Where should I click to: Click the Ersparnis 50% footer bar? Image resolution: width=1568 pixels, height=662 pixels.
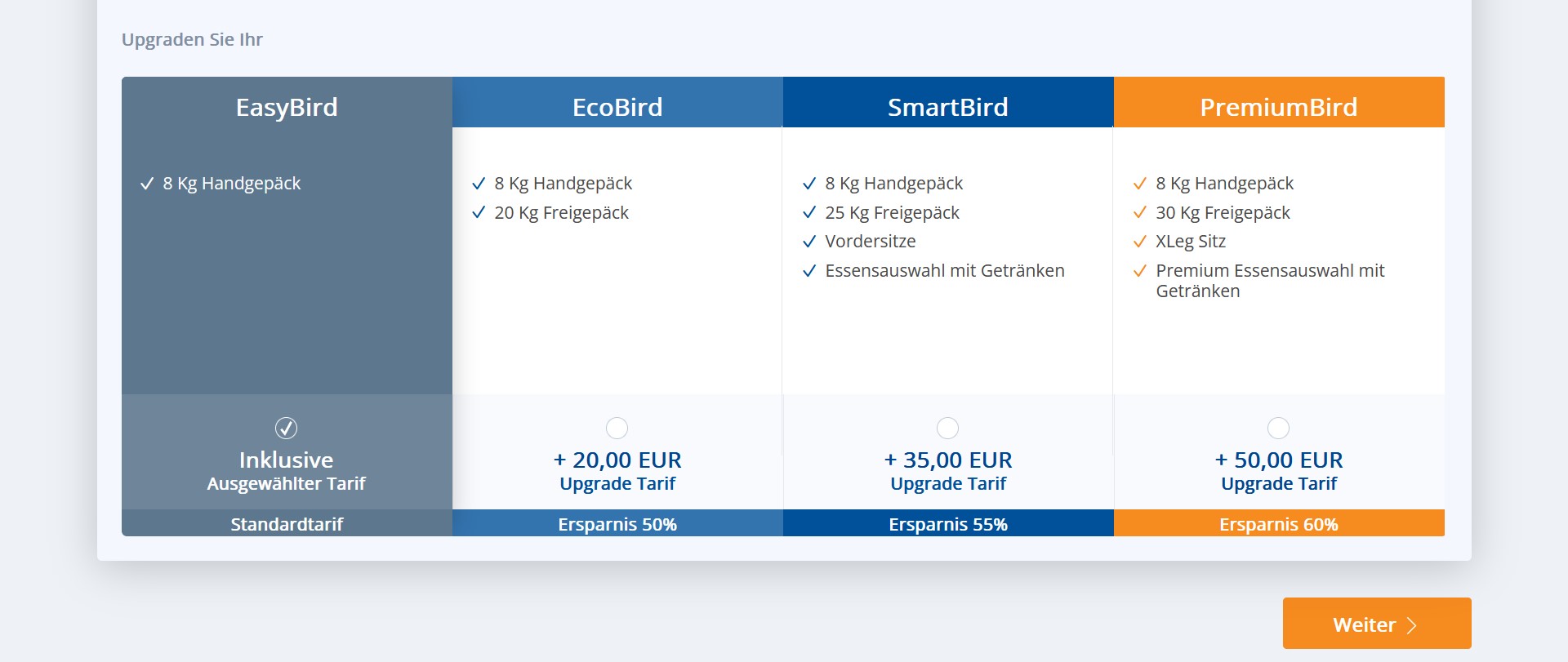click(x=617, y=524)
